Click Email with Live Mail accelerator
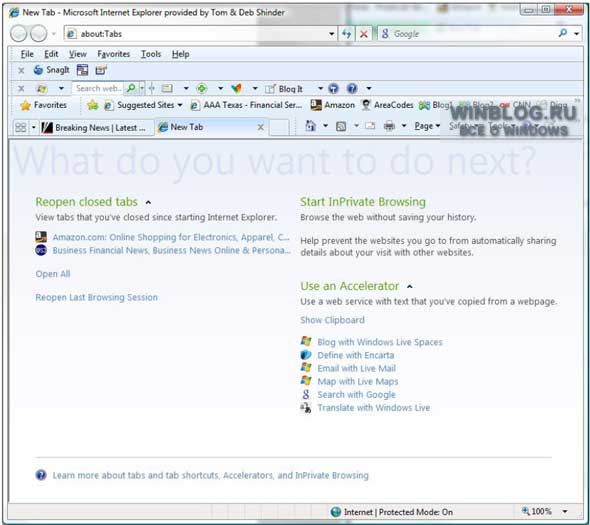 click(x=357, y=368)
